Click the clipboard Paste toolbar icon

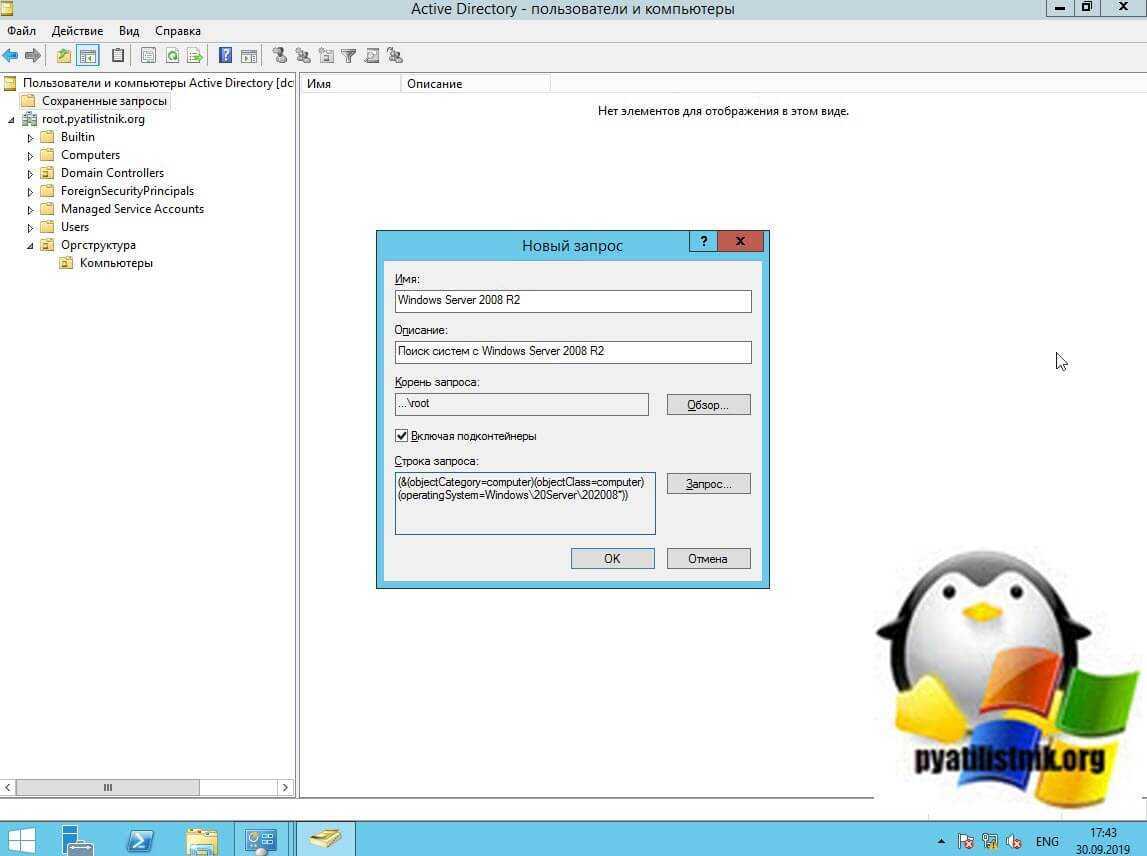(x=118, y=56)
